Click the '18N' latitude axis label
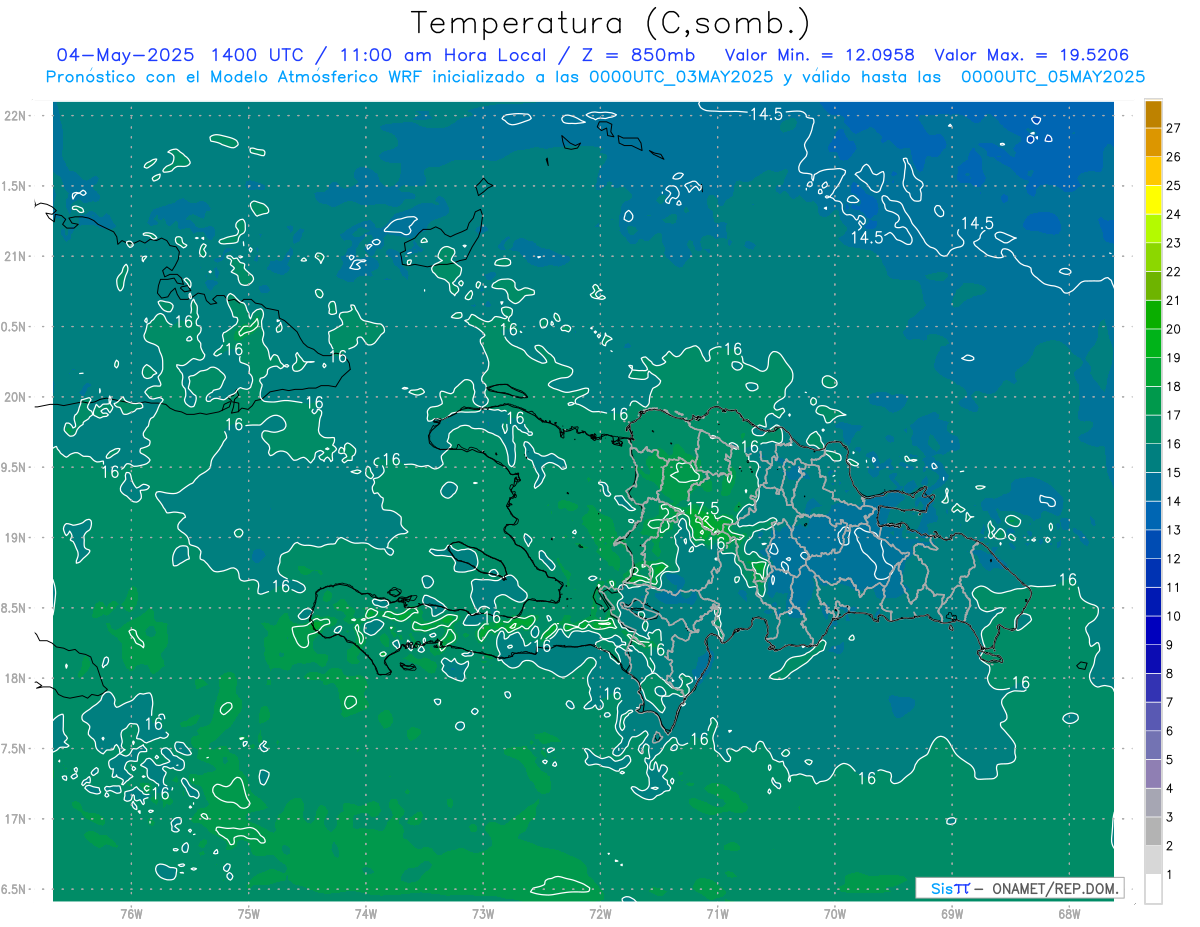1200x927 pixels. click(x=14, y=678)
